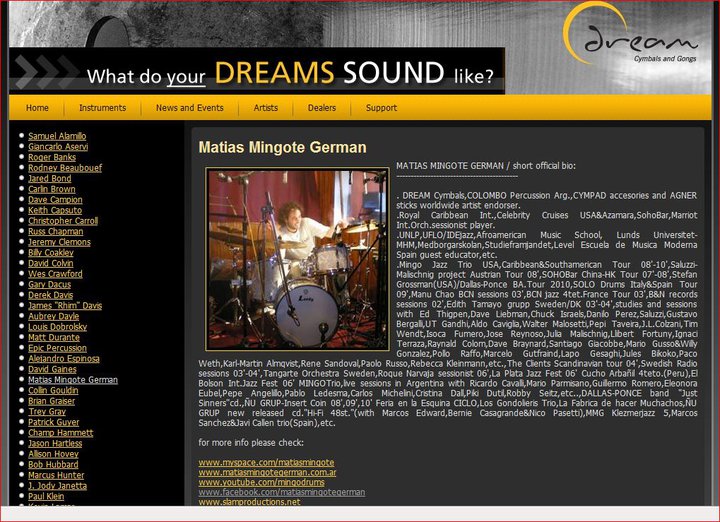Click the Jared Bond link
The width and height of the screenshot is (720, 522).
coord(50,178)
